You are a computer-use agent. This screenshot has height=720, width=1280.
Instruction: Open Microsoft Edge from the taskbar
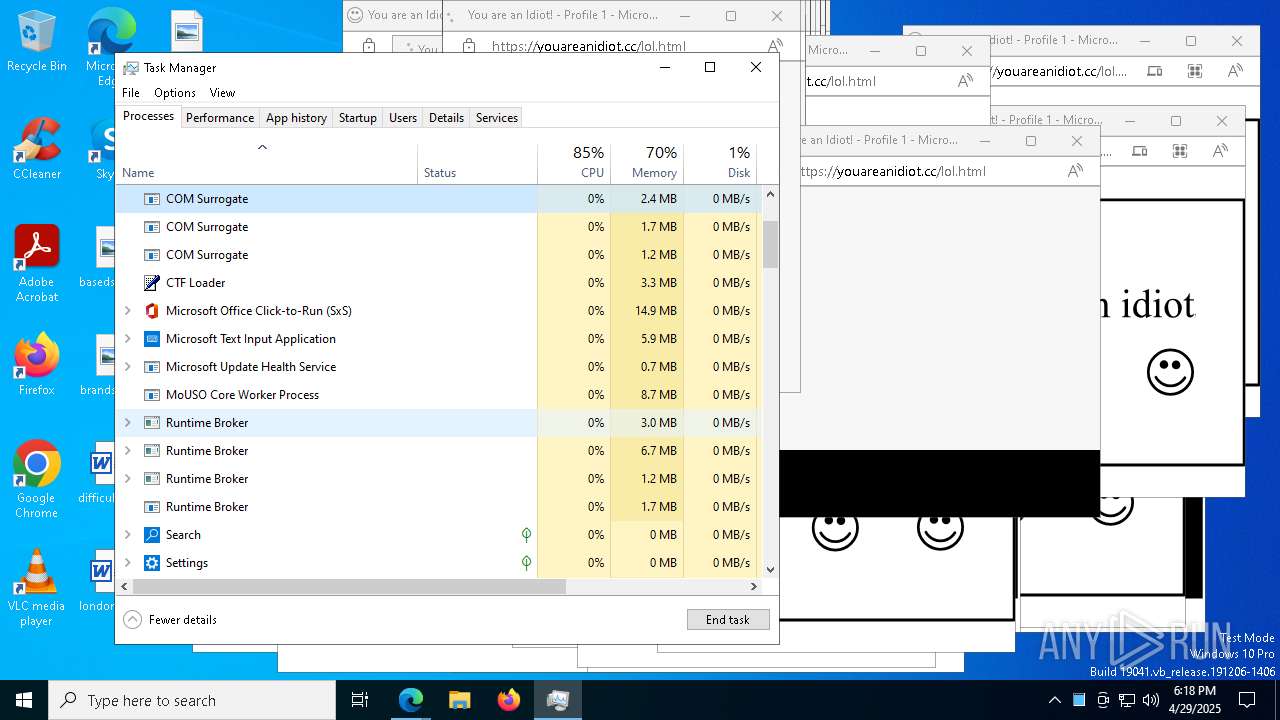pos(411,700)
